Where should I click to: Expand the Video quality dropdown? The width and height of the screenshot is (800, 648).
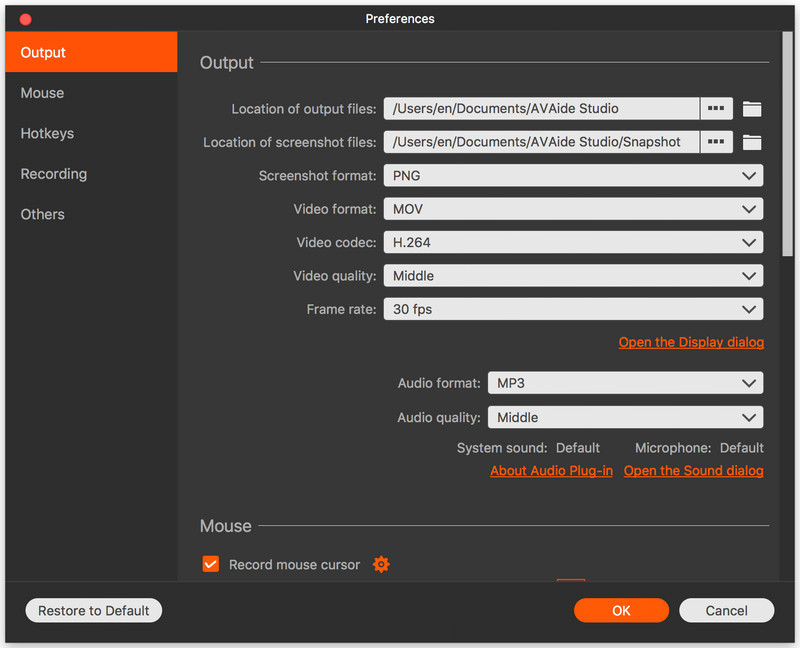573,276
